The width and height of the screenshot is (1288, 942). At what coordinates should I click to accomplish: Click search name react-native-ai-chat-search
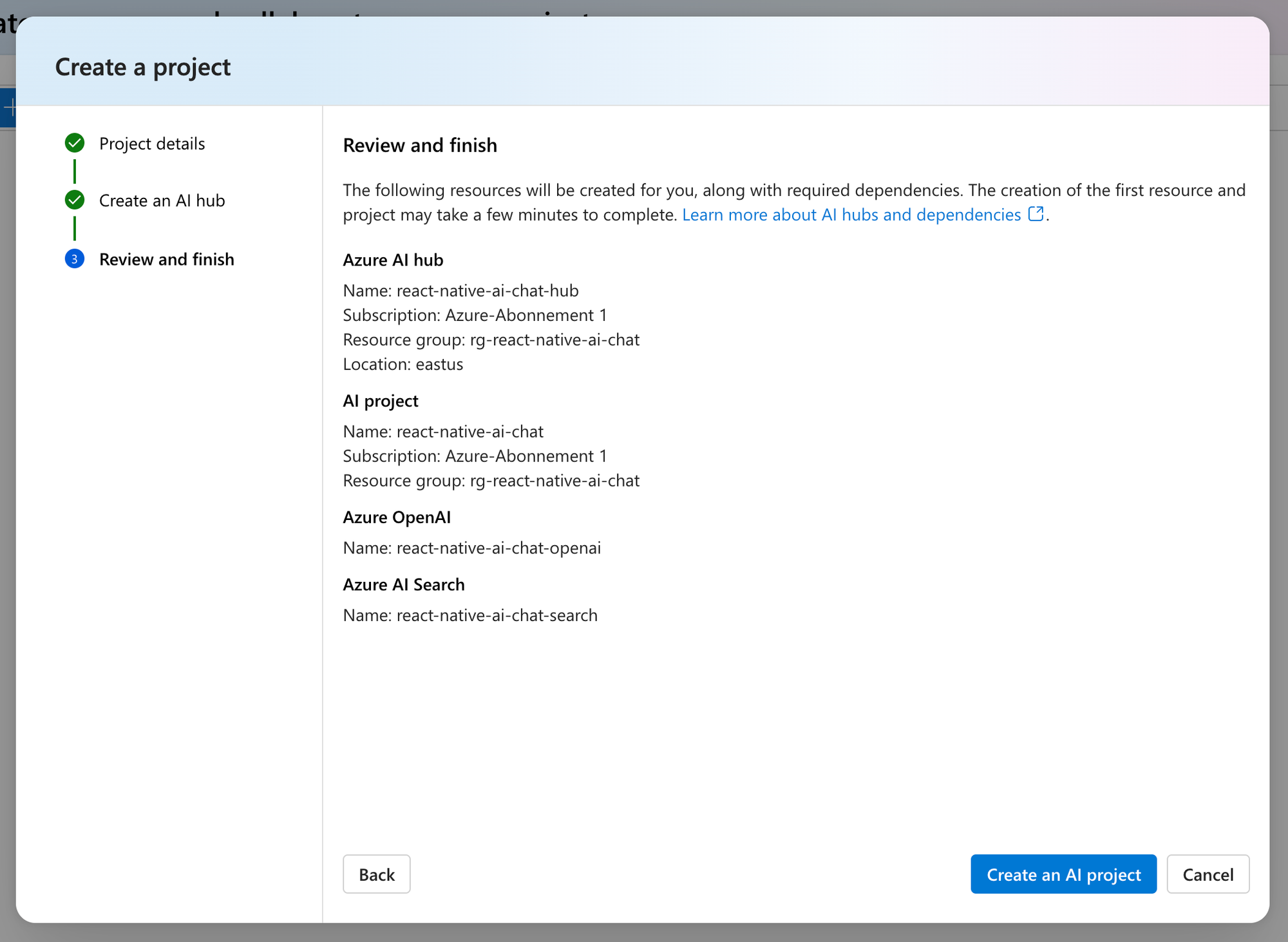click(x=497, y=615)
